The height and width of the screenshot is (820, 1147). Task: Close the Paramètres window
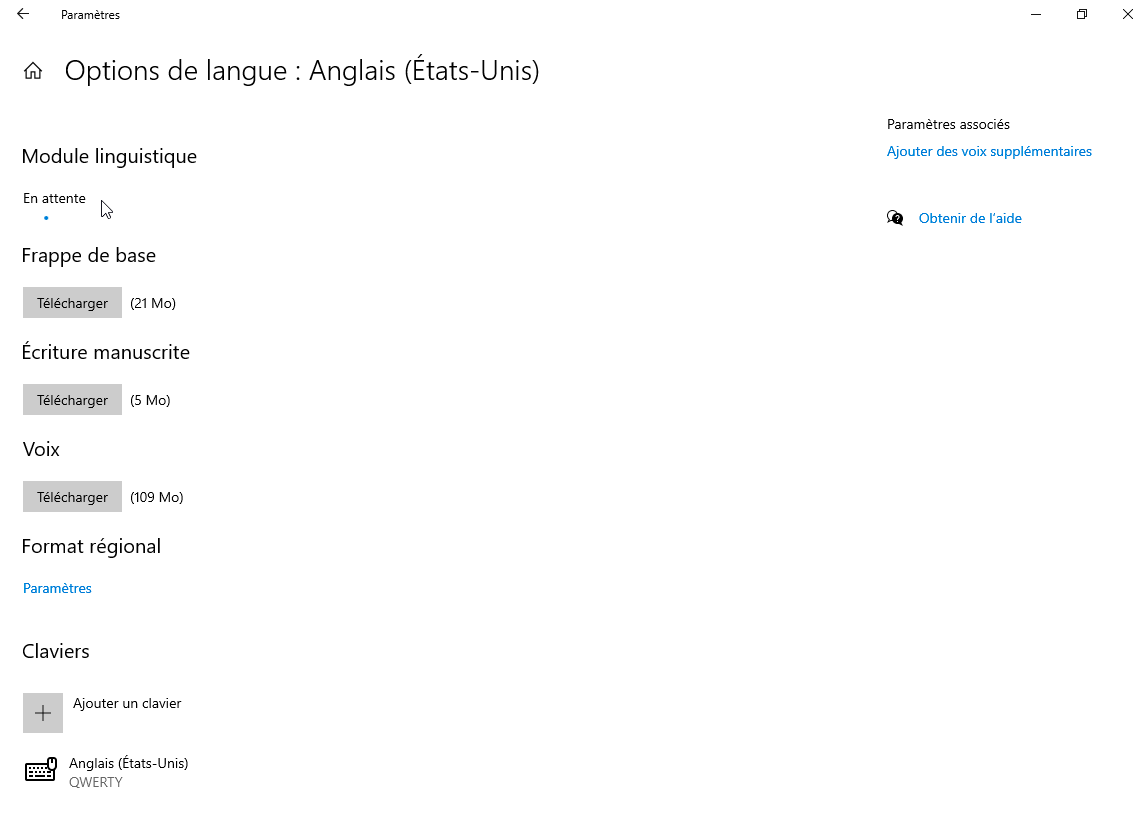click(x=1127, y=14)
